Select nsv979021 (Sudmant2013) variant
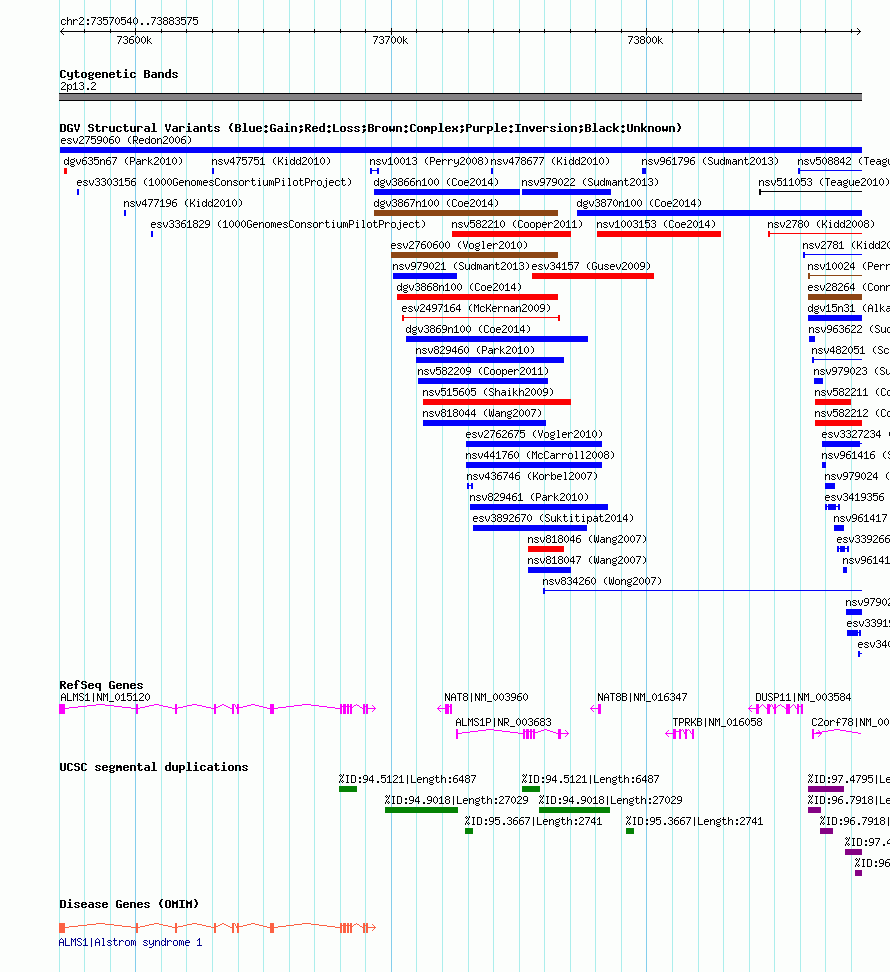Viewport: 890px width, 972px height. 425,276
